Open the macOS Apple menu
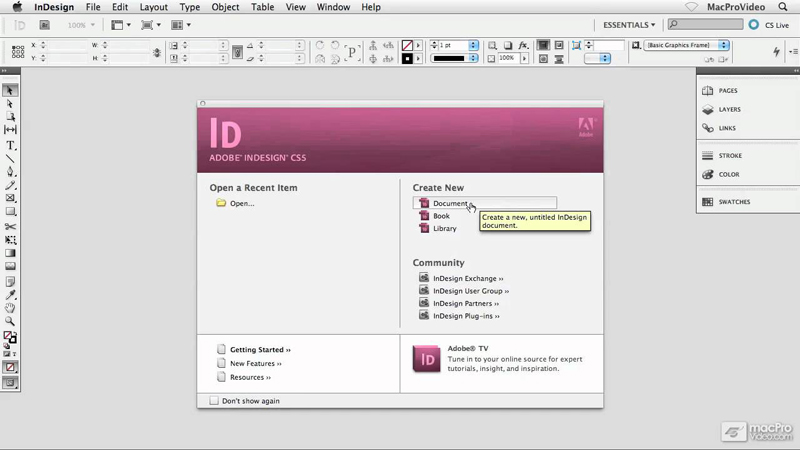Screen dimensions: 800x450 tap(17, 7)
